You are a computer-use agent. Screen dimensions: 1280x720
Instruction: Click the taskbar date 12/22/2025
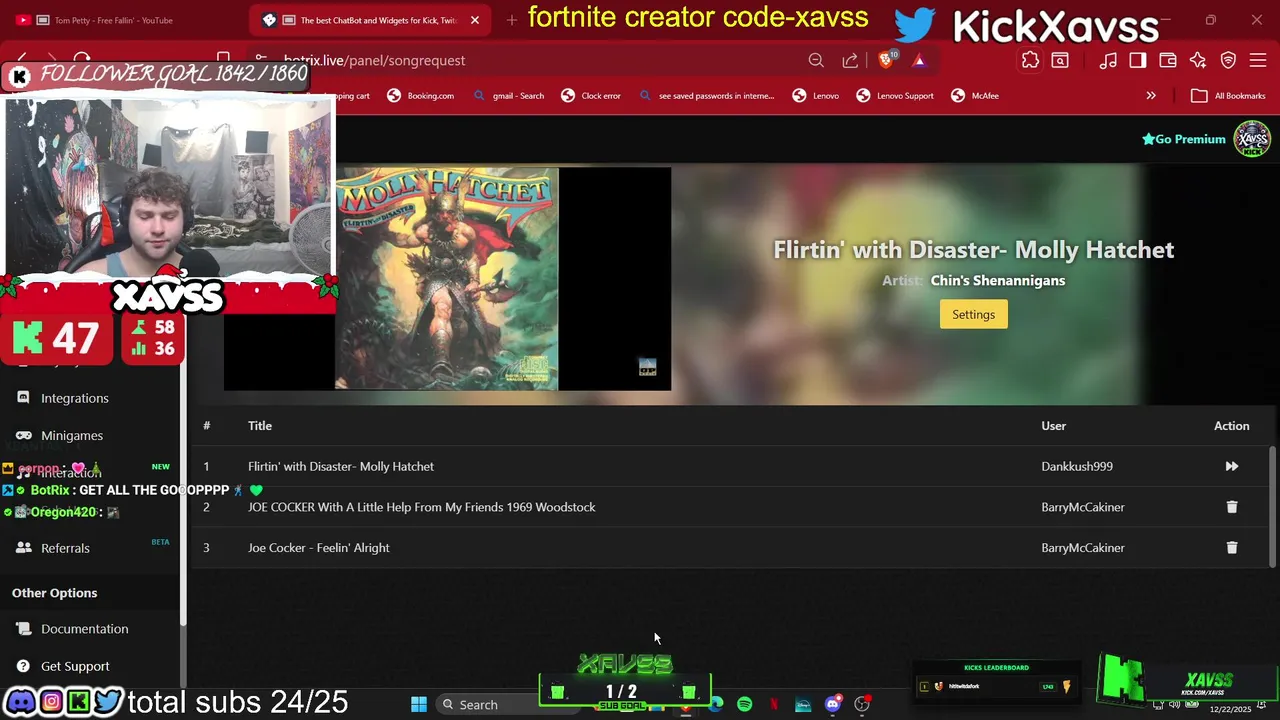[x=1230, y=709]
